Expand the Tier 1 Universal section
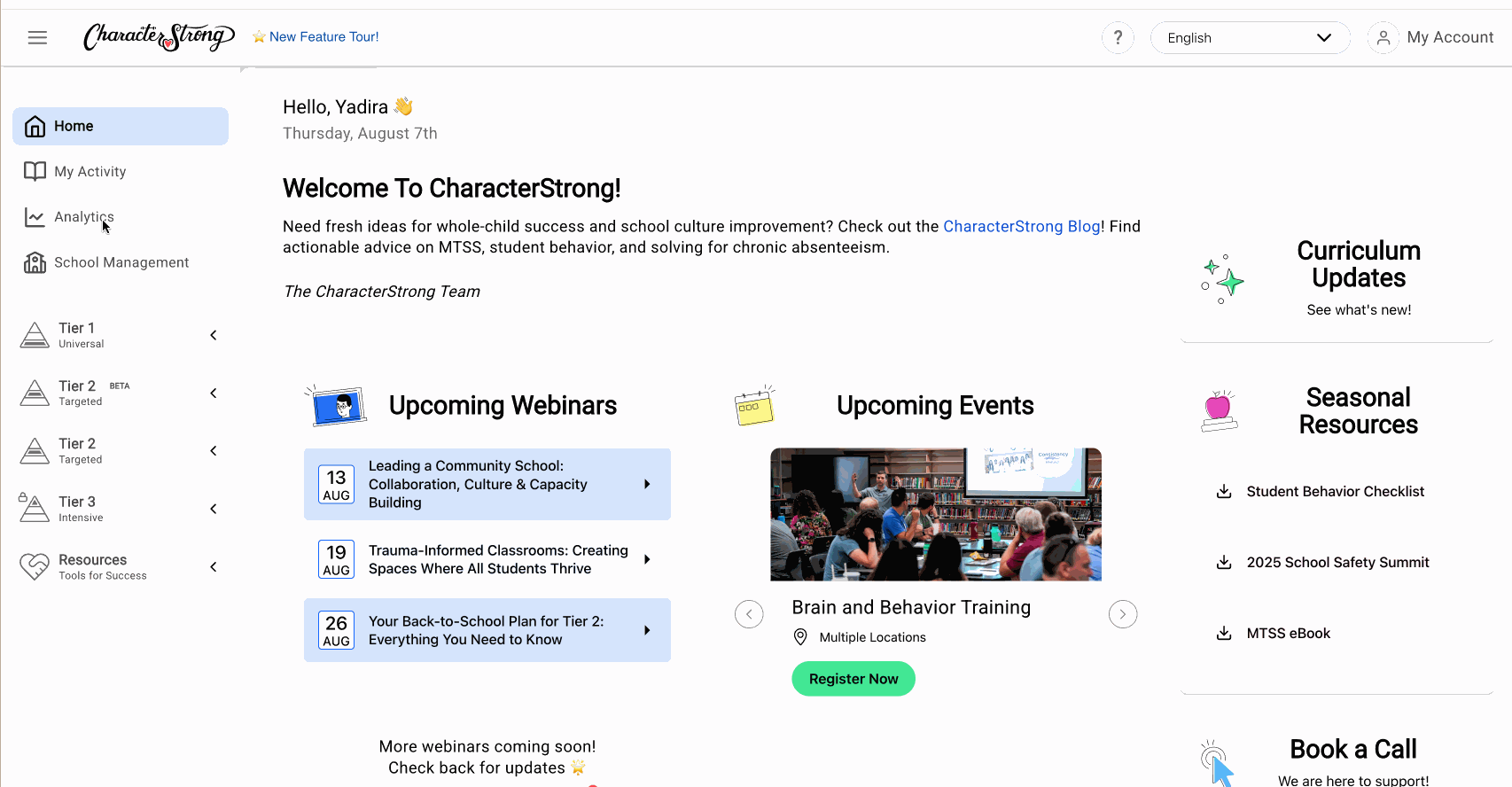This screenshot has height=787, width=1512. click(x=213, y=335)
